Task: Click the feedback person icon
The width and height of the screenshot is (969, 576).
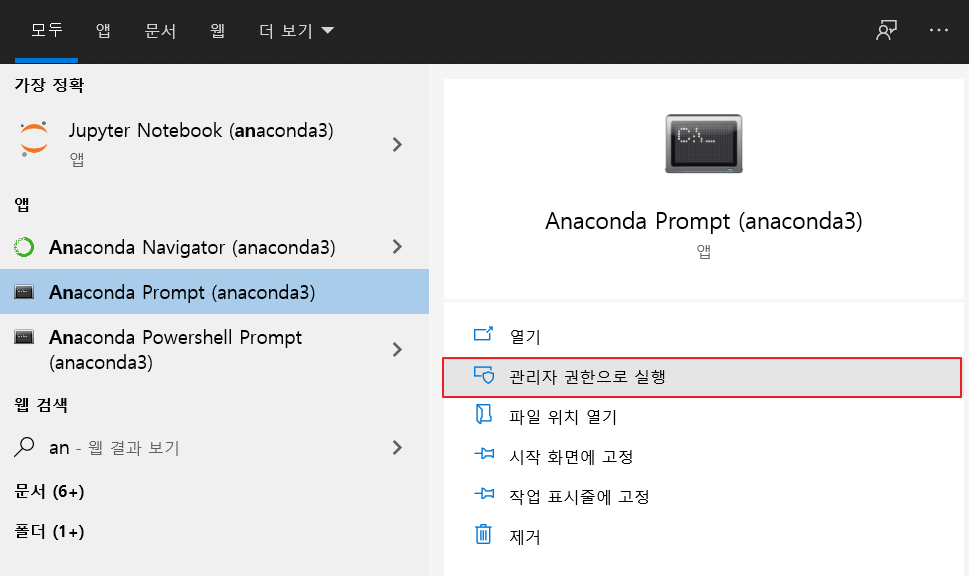Action: [886, 30]
